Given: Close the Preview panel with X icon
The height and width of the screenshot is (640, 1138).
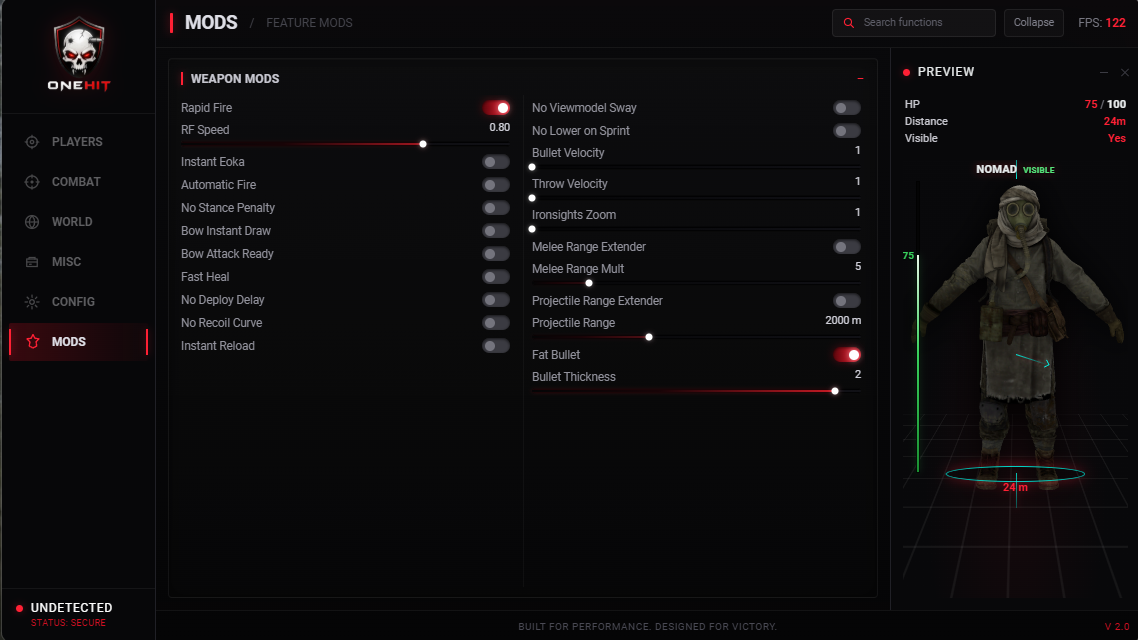Looking at the screenshot, I should point(1125,73).
